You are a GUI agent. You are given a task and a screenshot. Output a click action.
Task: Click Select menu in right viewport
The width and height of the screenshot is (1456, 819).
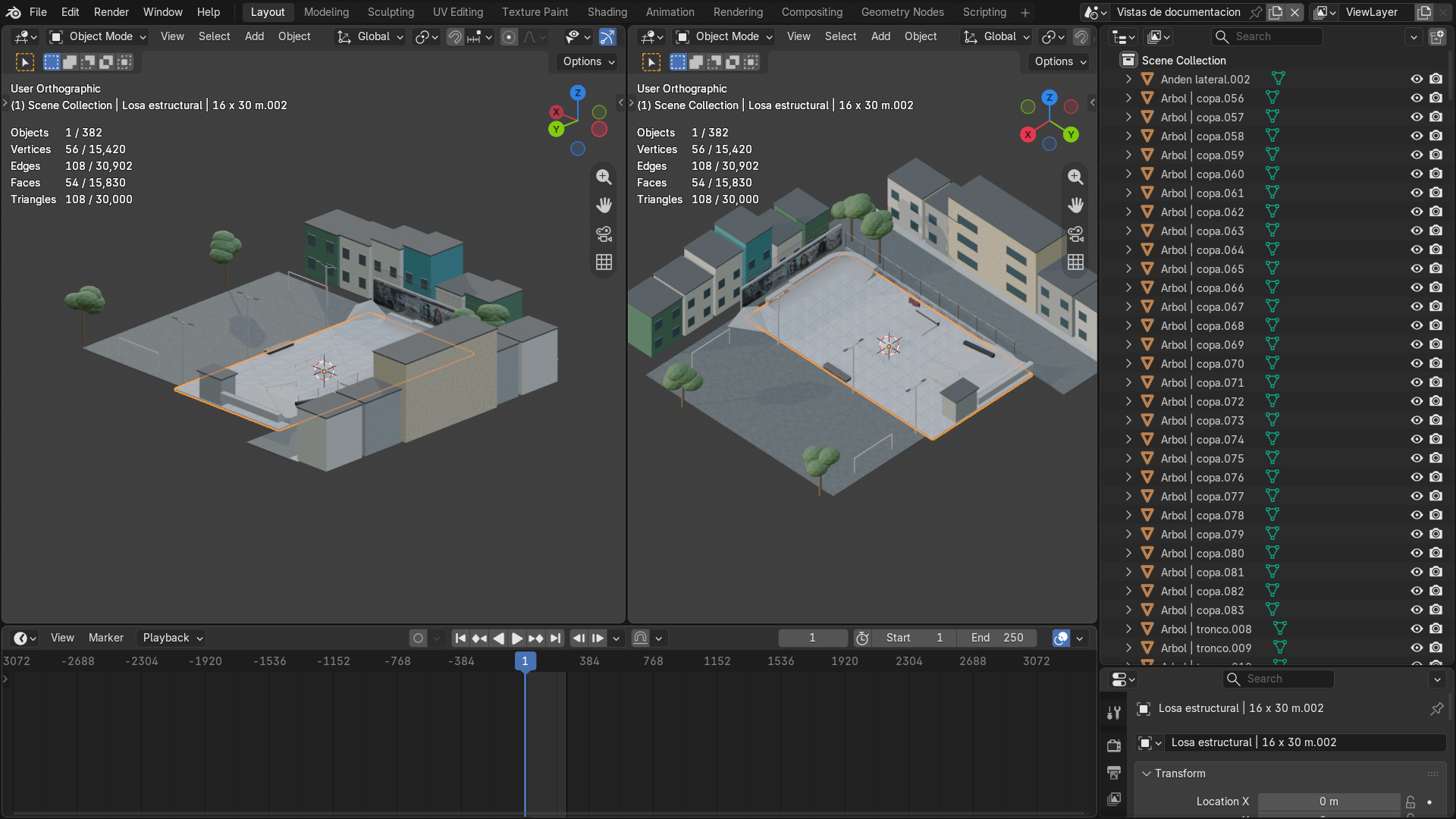(x=840, y=36)
